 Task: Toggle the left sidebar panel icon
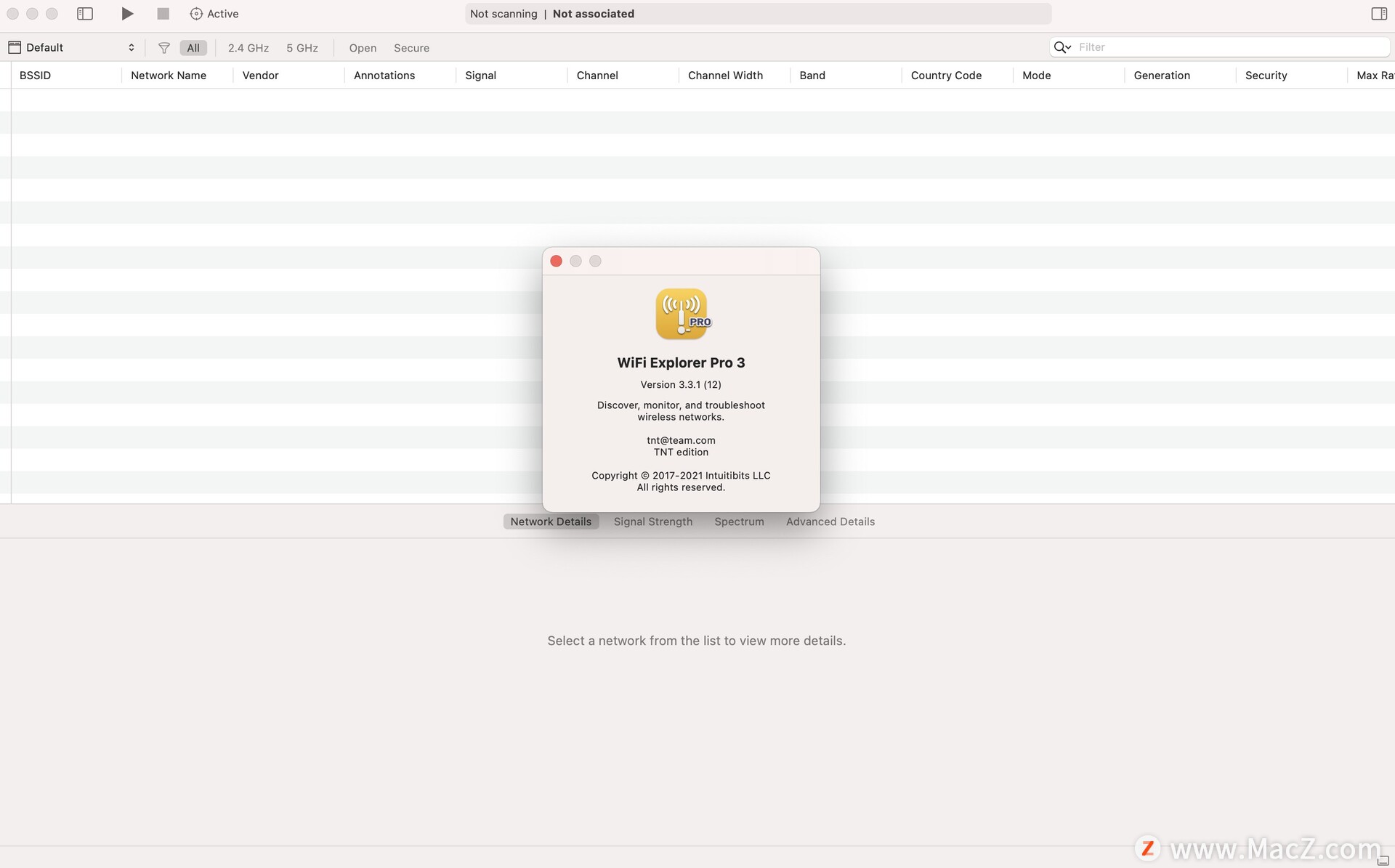tap(85, 14)
